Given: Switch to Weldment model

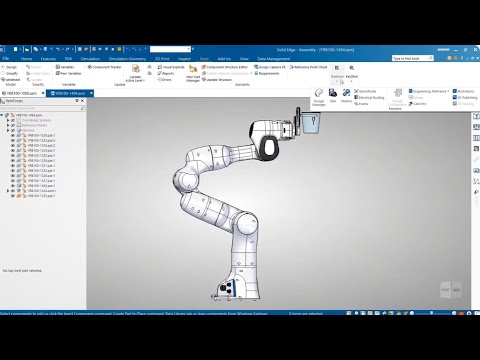Looking at the screenshot, I should pyautogui.click(x=11, y=80).
